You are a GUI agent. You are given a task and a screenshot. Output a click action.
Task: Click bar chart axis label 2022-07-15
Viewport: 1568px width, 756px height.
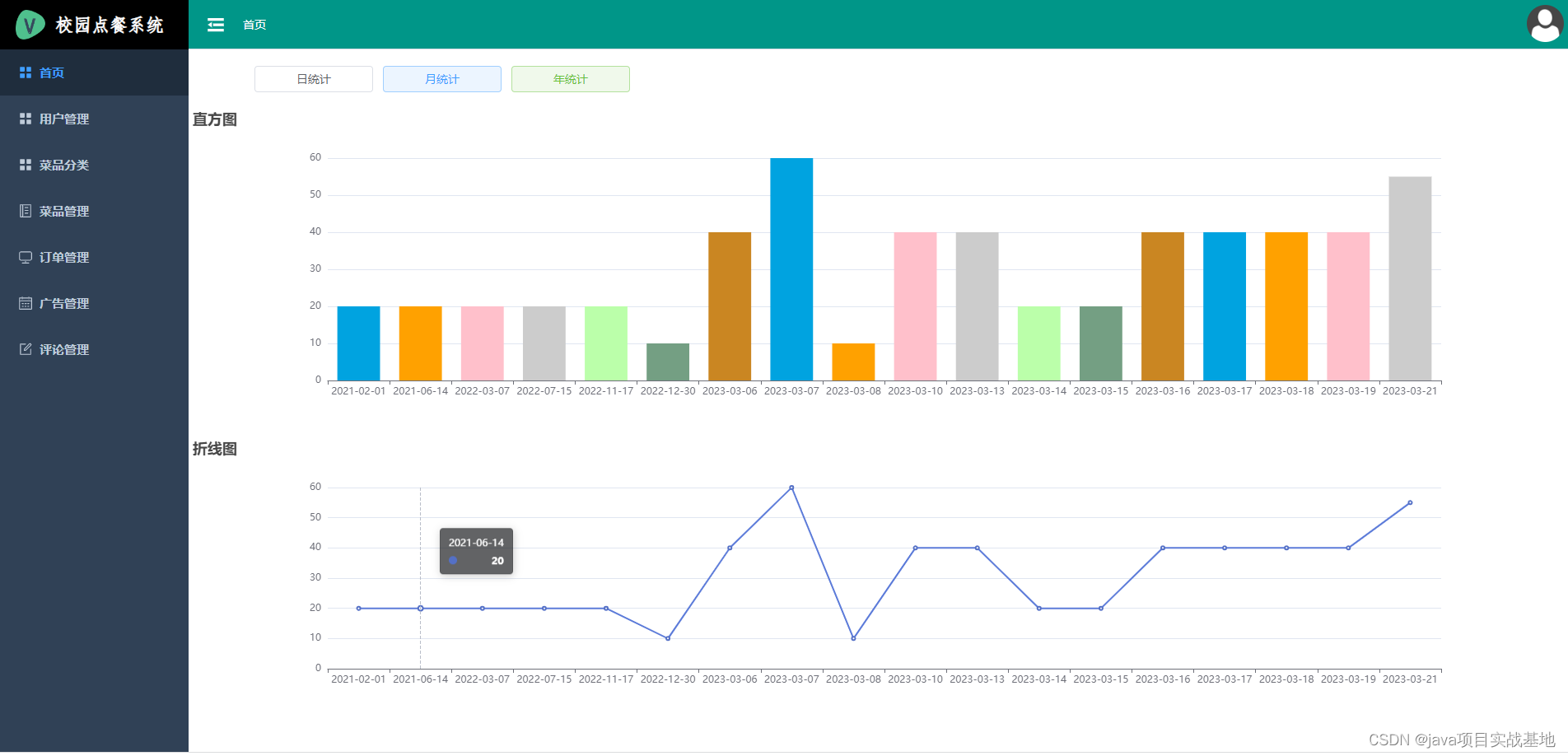(544, 391)
